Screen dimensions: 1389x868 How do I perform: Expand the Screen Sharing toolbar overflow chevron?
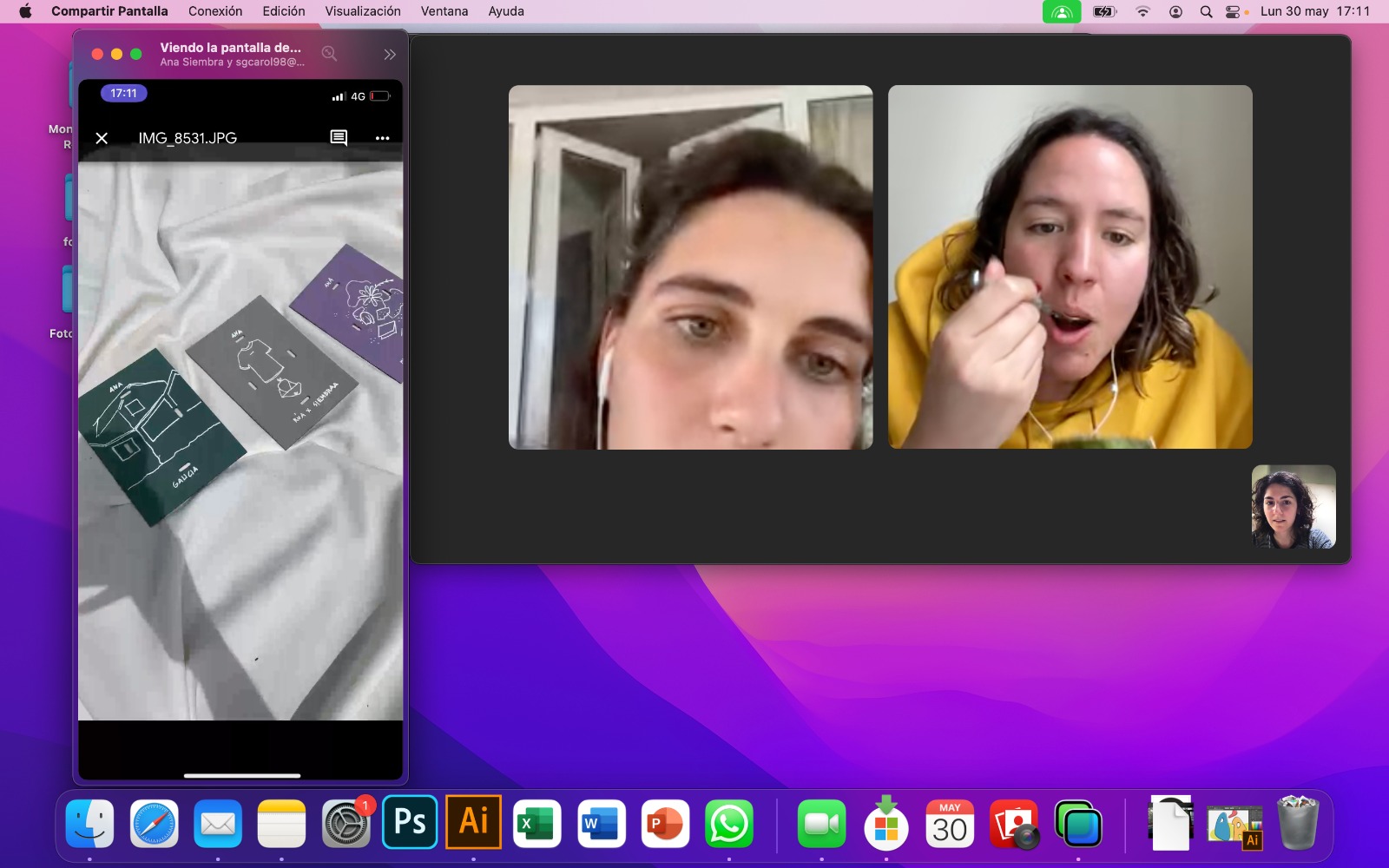click(389, 54)
